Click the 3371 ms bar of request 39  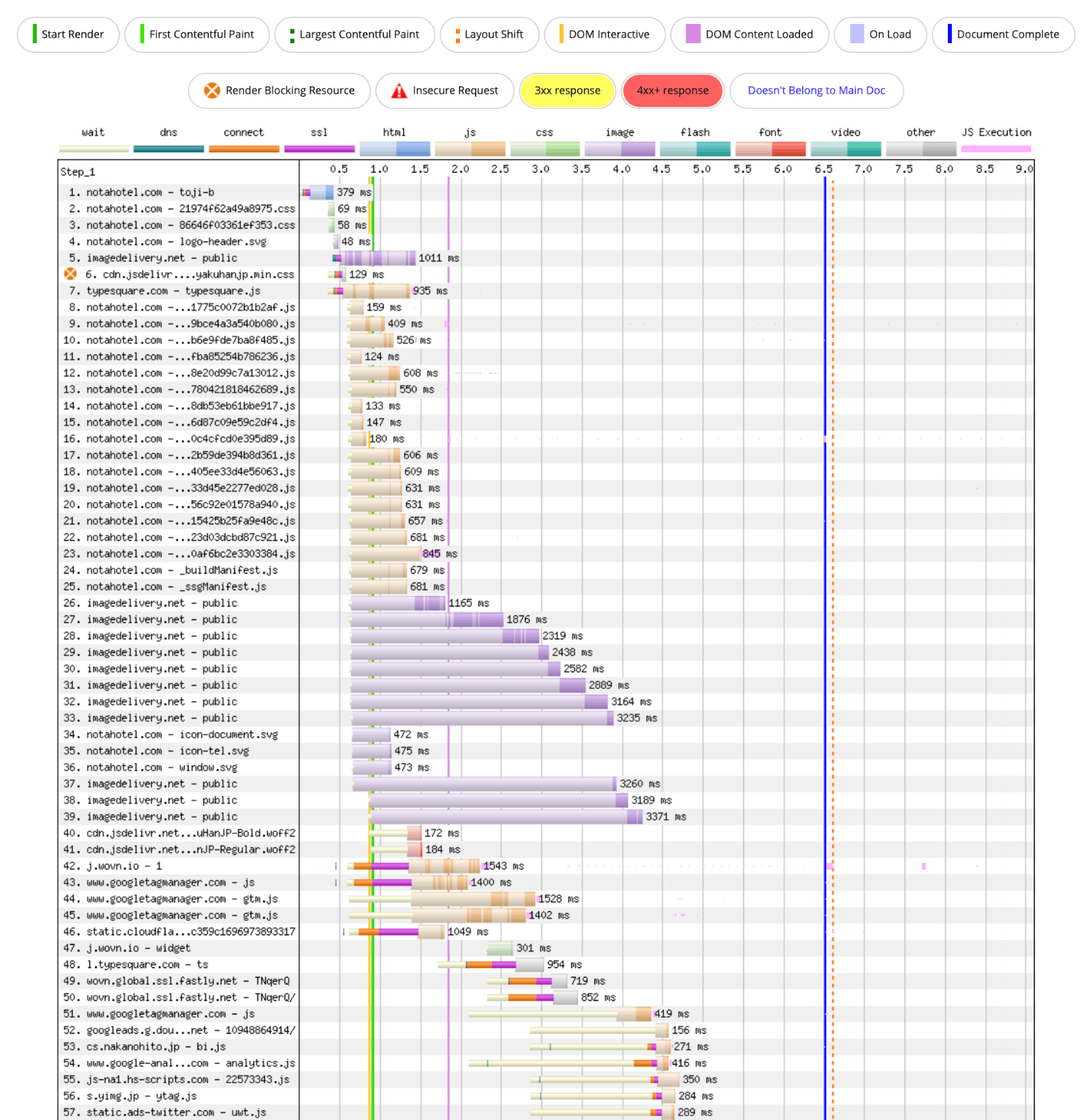(x=507, y=817)
